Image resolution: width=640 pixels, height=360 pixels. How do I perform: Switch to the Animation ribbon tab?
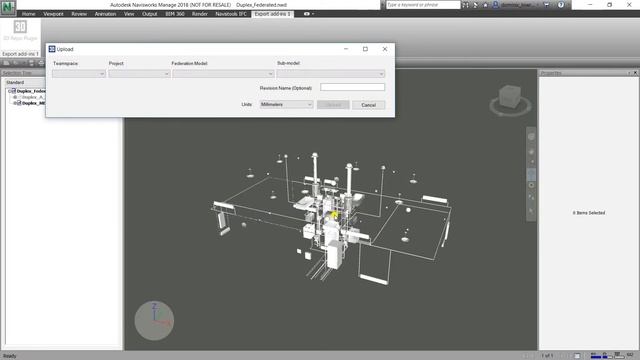105,14
